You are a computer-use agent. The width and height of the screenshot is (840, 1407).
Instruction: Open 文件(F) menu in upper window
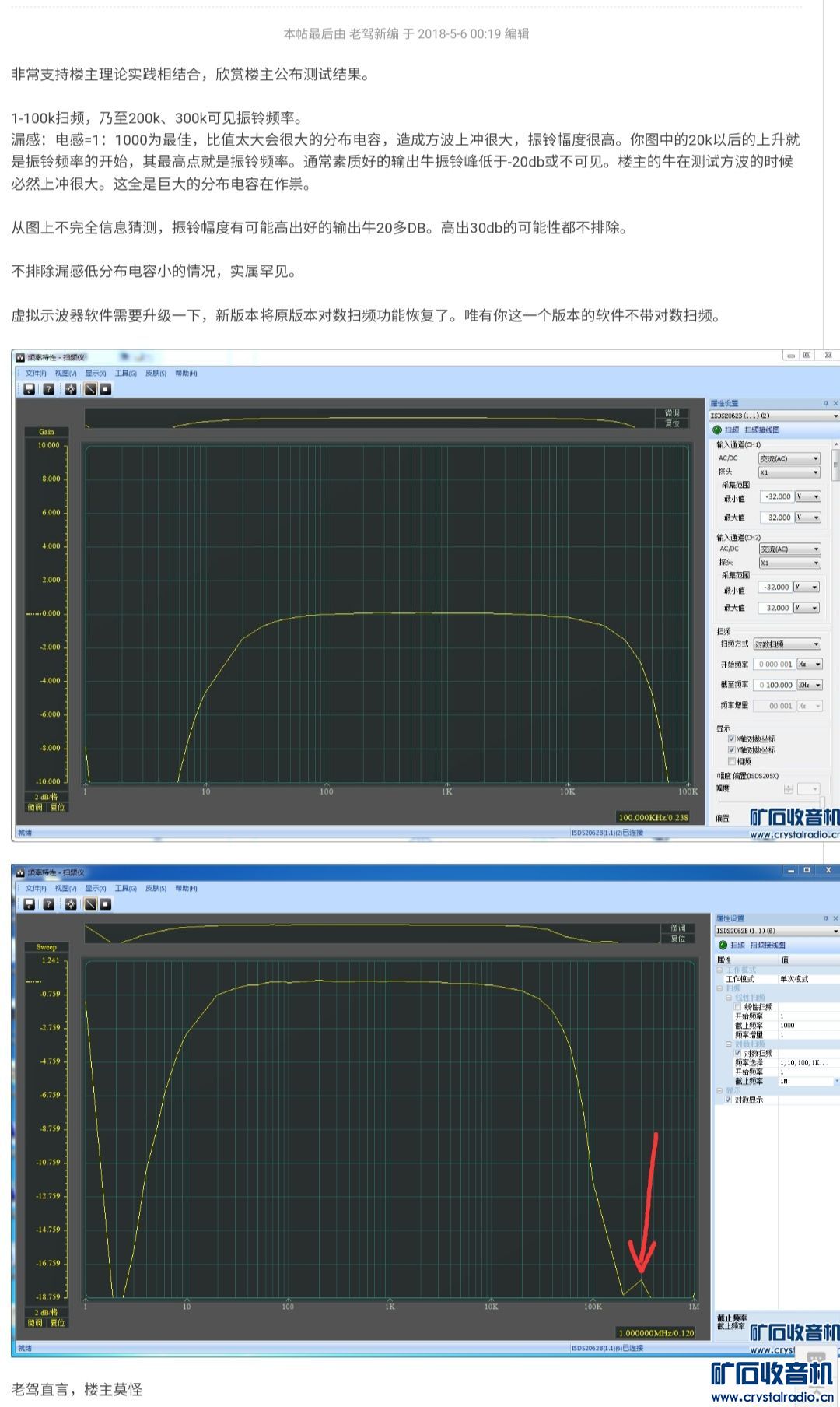click(x=36, y=374)
